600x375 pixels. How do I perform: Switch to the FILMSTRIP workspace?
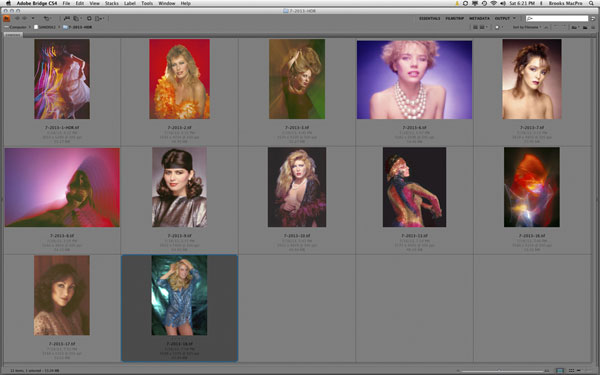pyautogui.click(x=455, y=18)
